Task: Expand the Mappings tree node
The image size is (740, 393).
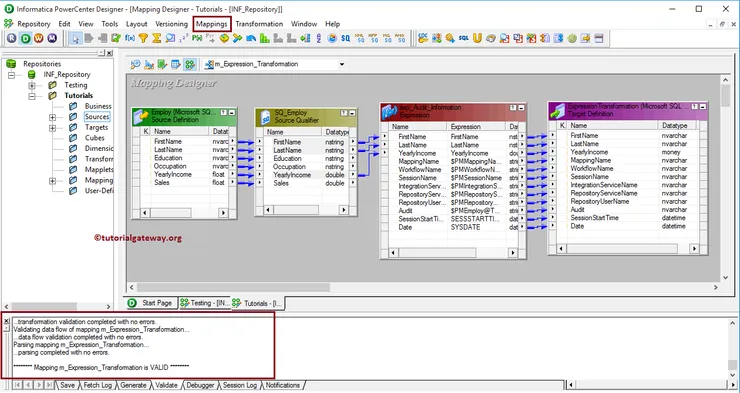Action: [52, 181]
